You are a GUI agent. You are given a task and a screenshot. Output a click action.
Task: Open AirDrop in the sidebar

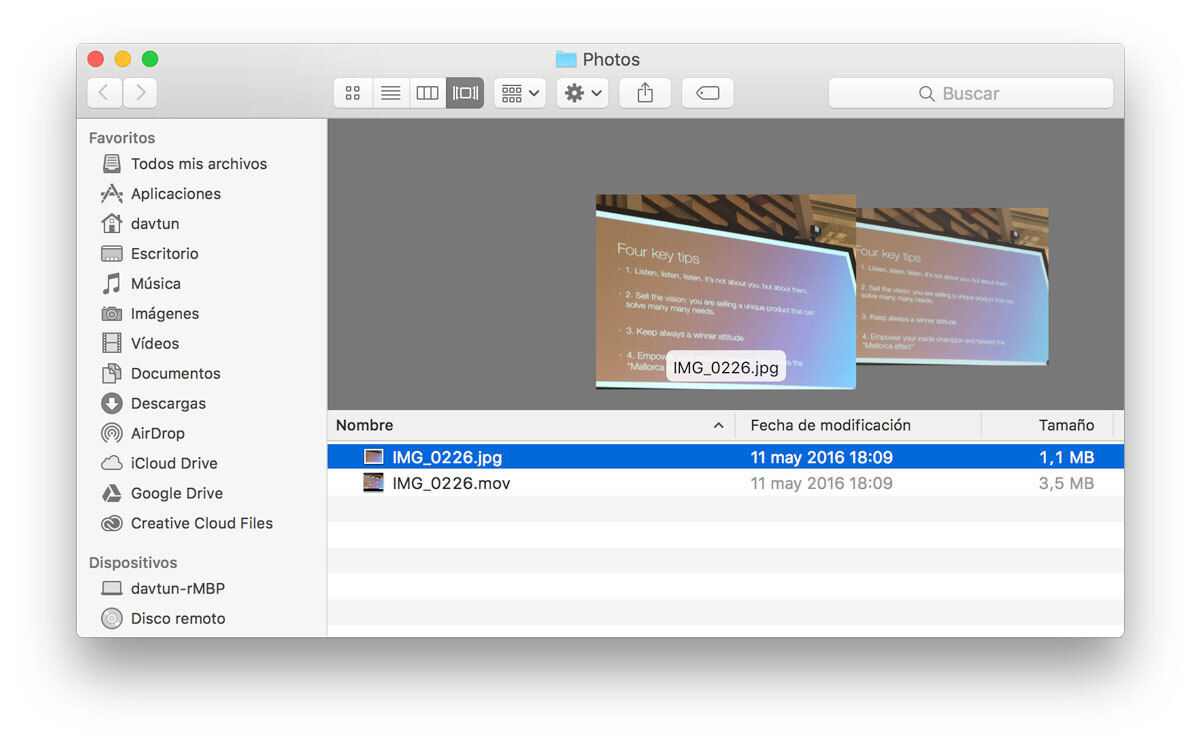tap(157, 433)
